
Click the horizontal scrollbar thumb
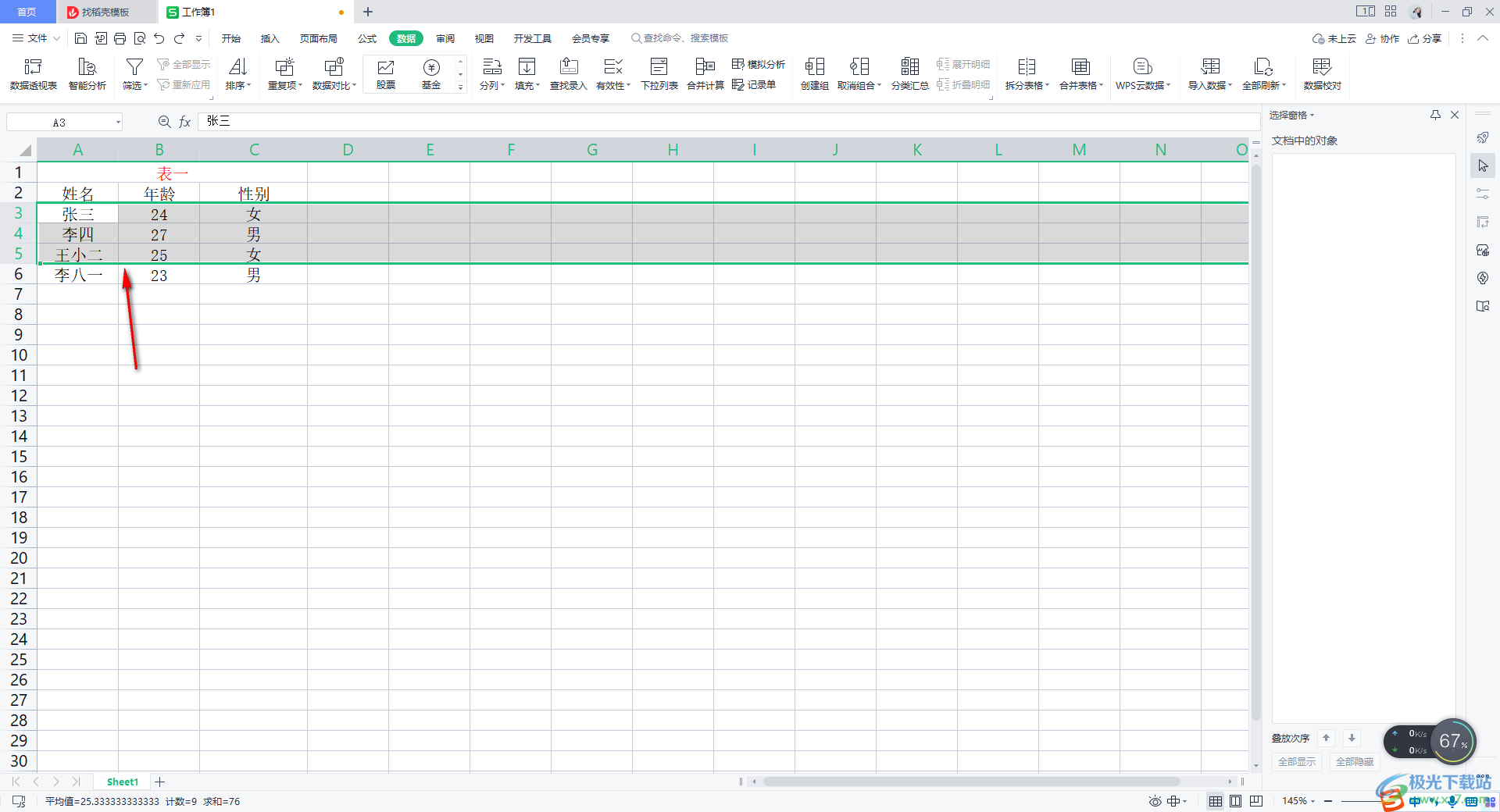971,782
